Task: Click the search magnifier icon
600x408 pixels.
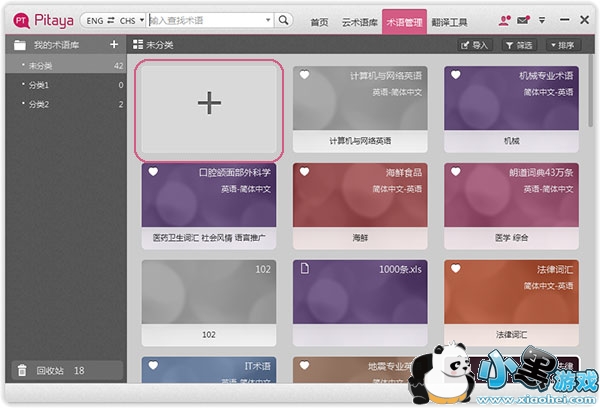Action: coord(283,20)
